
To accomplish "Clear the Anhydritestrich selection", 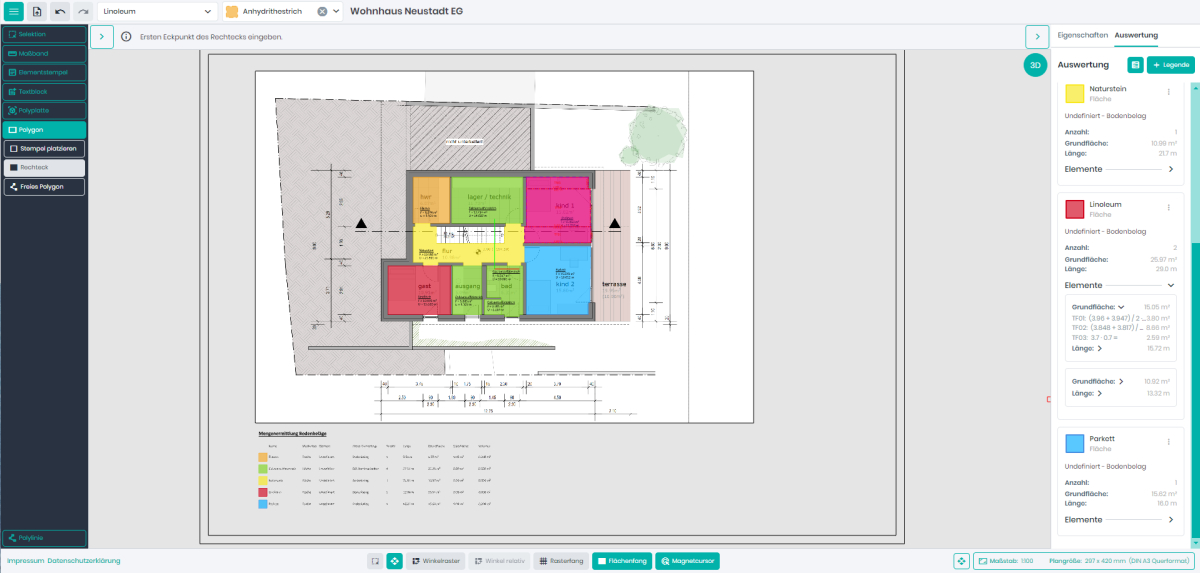I will [x=322, y=12].
